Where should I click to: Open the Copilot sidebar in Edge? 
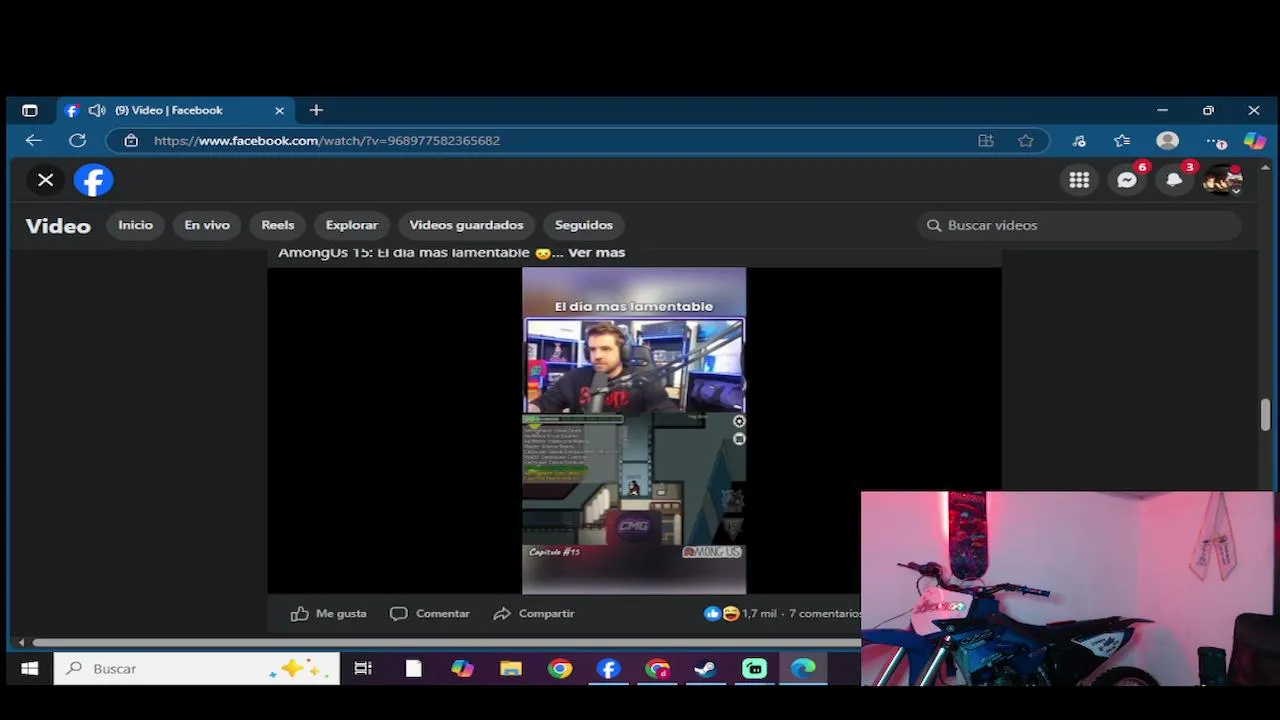(x=1255, y=141)
